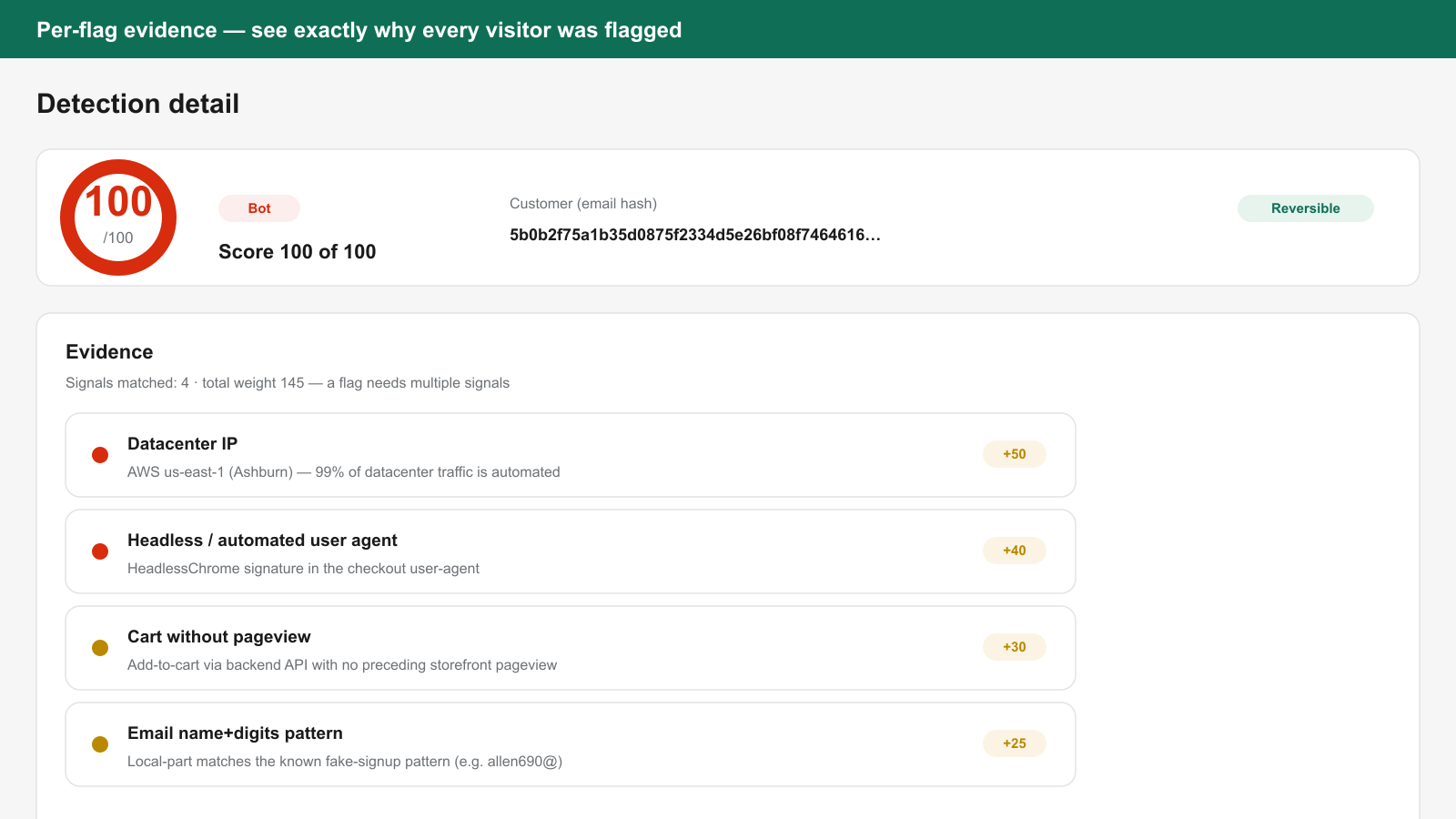The image size is (1456, 819).
Task: Click the +40 weight badge
Action: [1015, 551]
